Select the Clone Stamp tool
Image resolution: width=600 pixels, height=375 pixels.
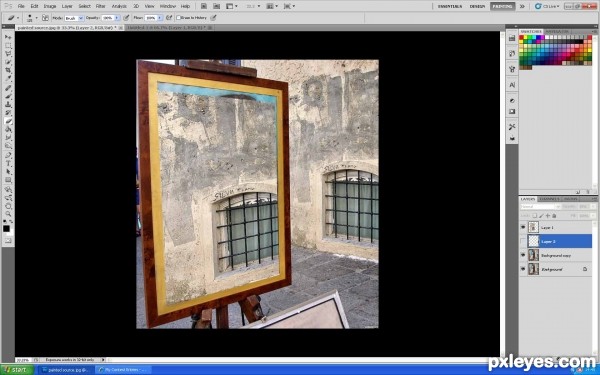coord(8,104)
